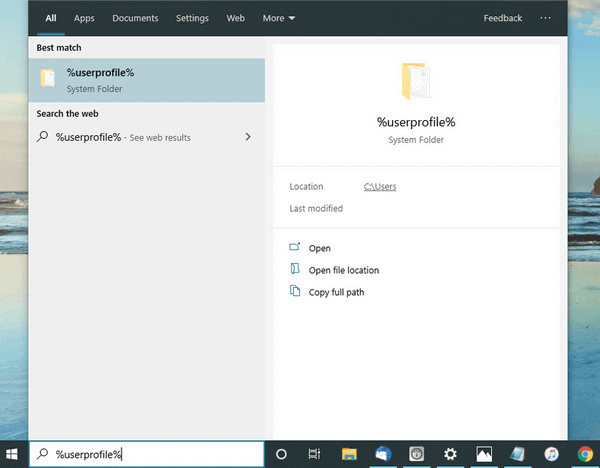Launch File Explorer from the taskbar
Image resolution: width=600 pixels, height=468 pixels.
(349, 454)
